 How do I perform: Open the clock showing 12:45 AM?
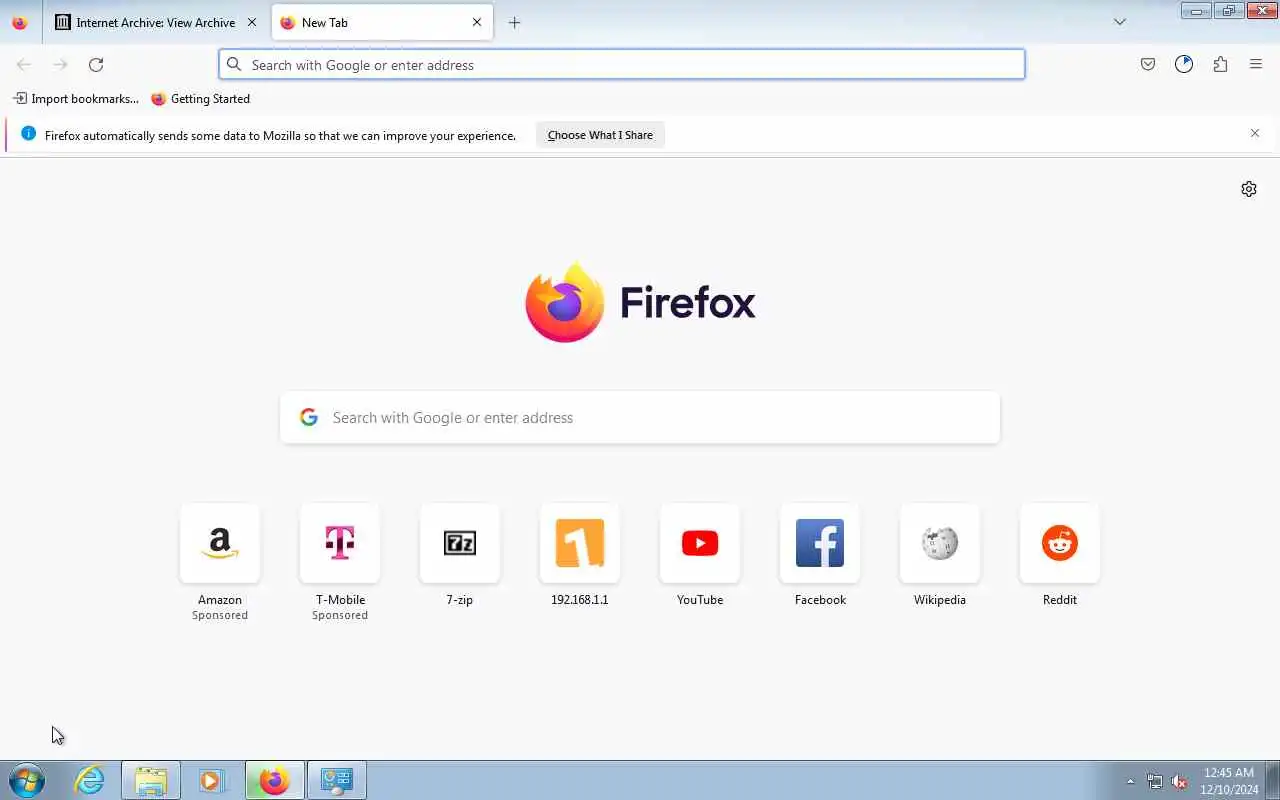point(1229,780)
